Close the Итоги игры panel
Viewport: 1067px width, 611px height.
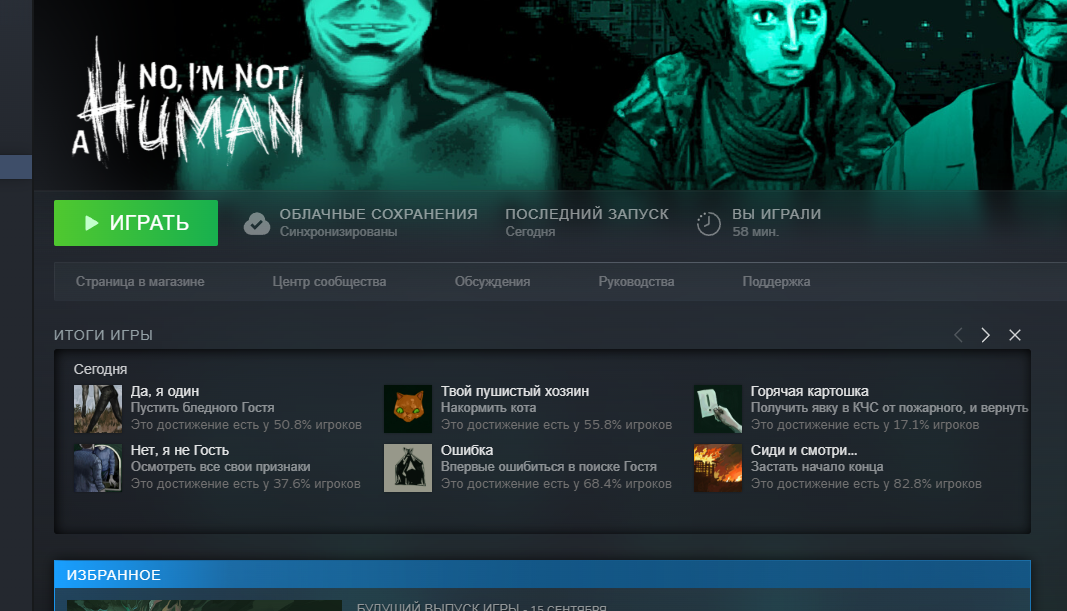[x=1015, y=335]
